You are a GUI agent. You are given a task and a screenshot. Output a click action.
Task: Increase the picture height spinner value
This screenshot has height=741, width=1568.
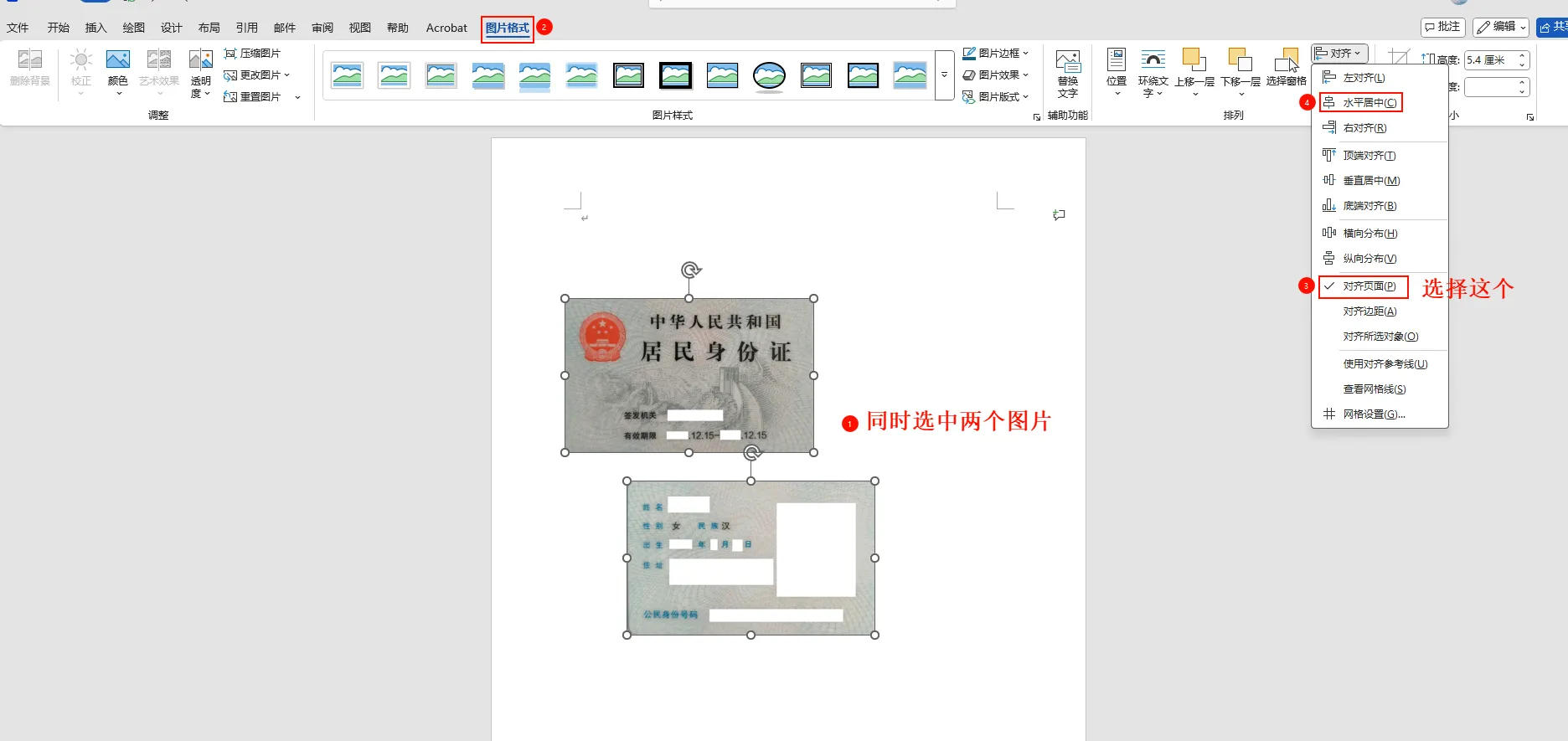click(1522, 55)
